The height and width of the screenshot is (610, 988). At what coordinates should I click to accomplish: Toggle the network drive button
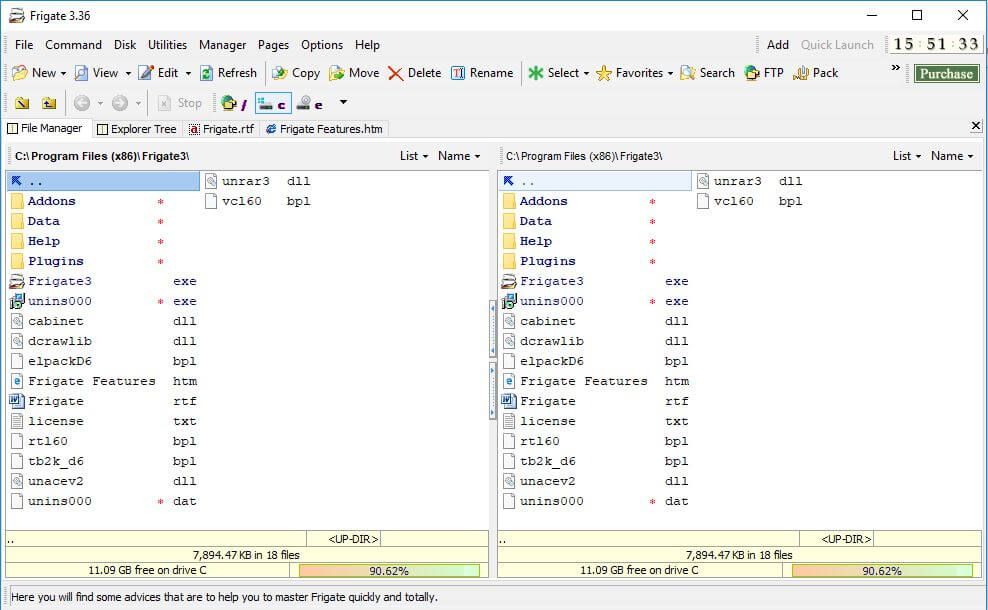pyautogui.click(x=233, y=103)
